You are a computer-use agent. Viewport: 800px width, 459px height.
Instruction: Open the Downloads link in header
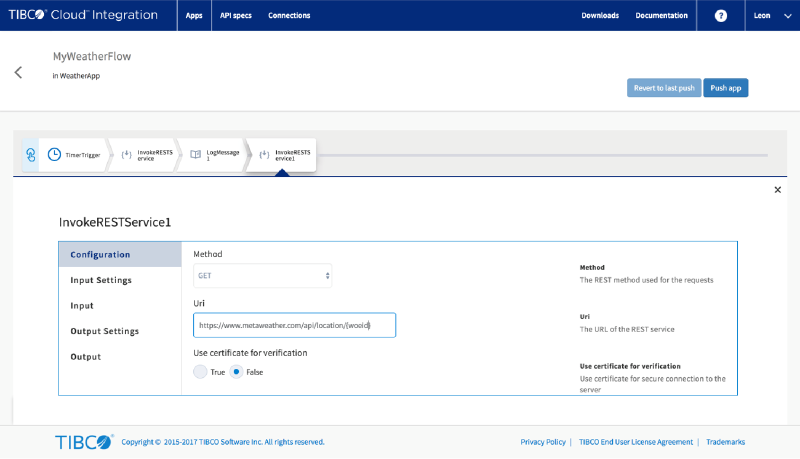(600, 15)
